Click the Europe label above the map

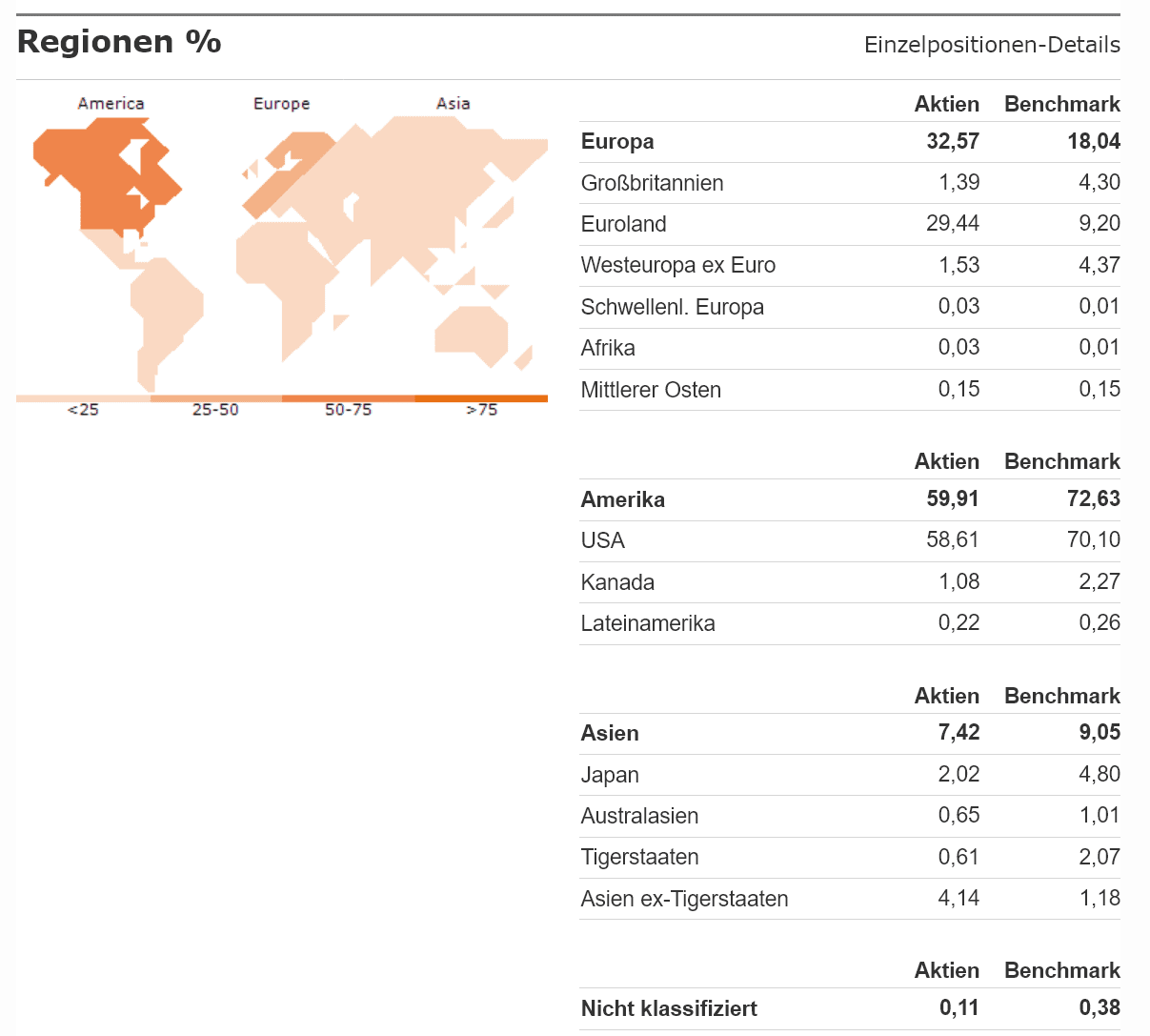(281, 103)
